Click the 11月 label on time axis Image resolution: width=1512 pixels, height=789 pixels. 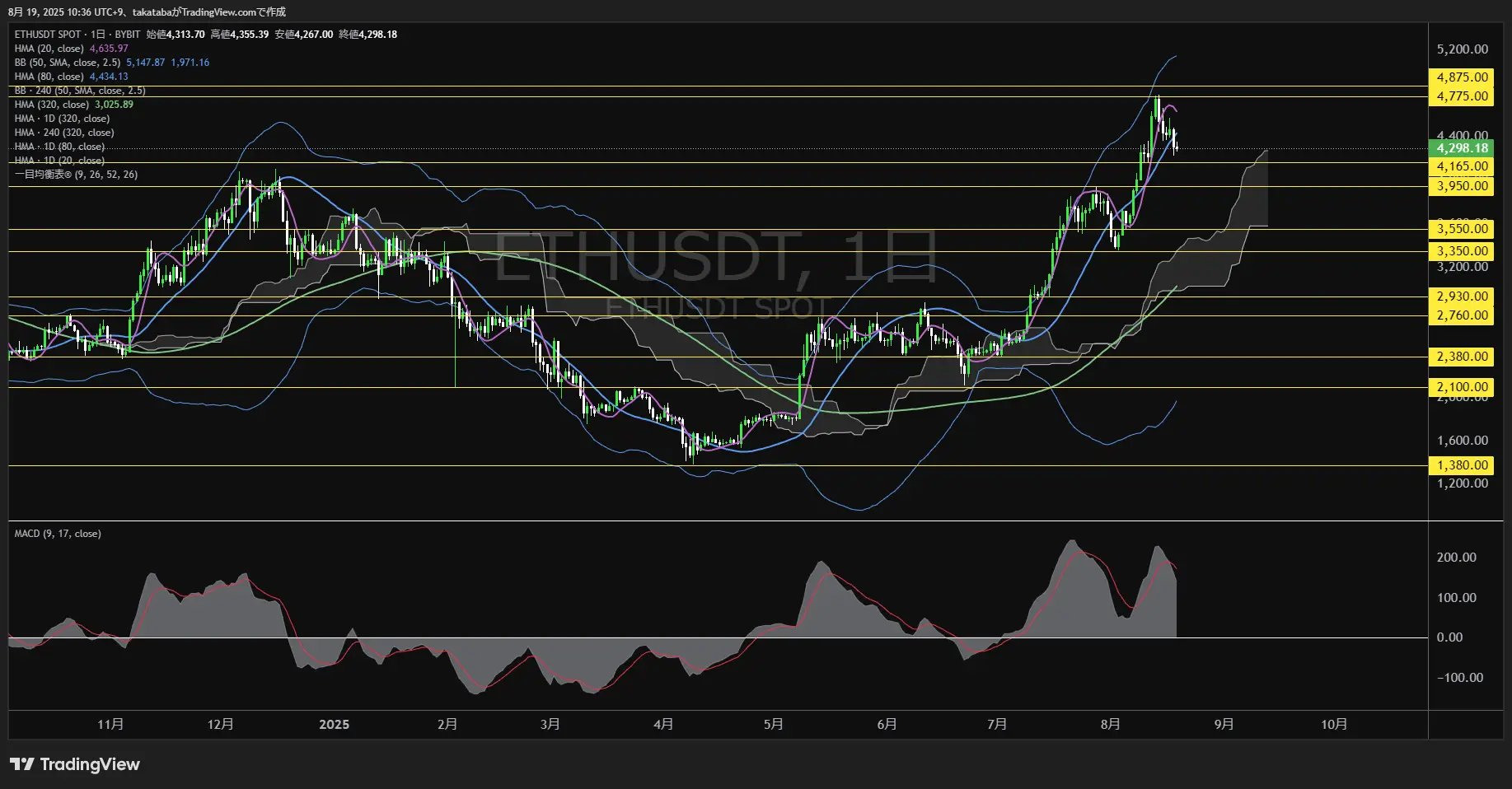tap(110, 725)
